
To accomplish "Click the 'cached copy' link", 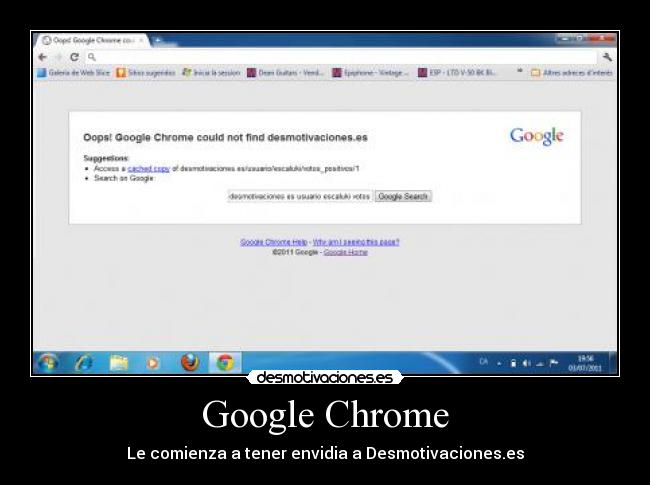I will 148,168.
